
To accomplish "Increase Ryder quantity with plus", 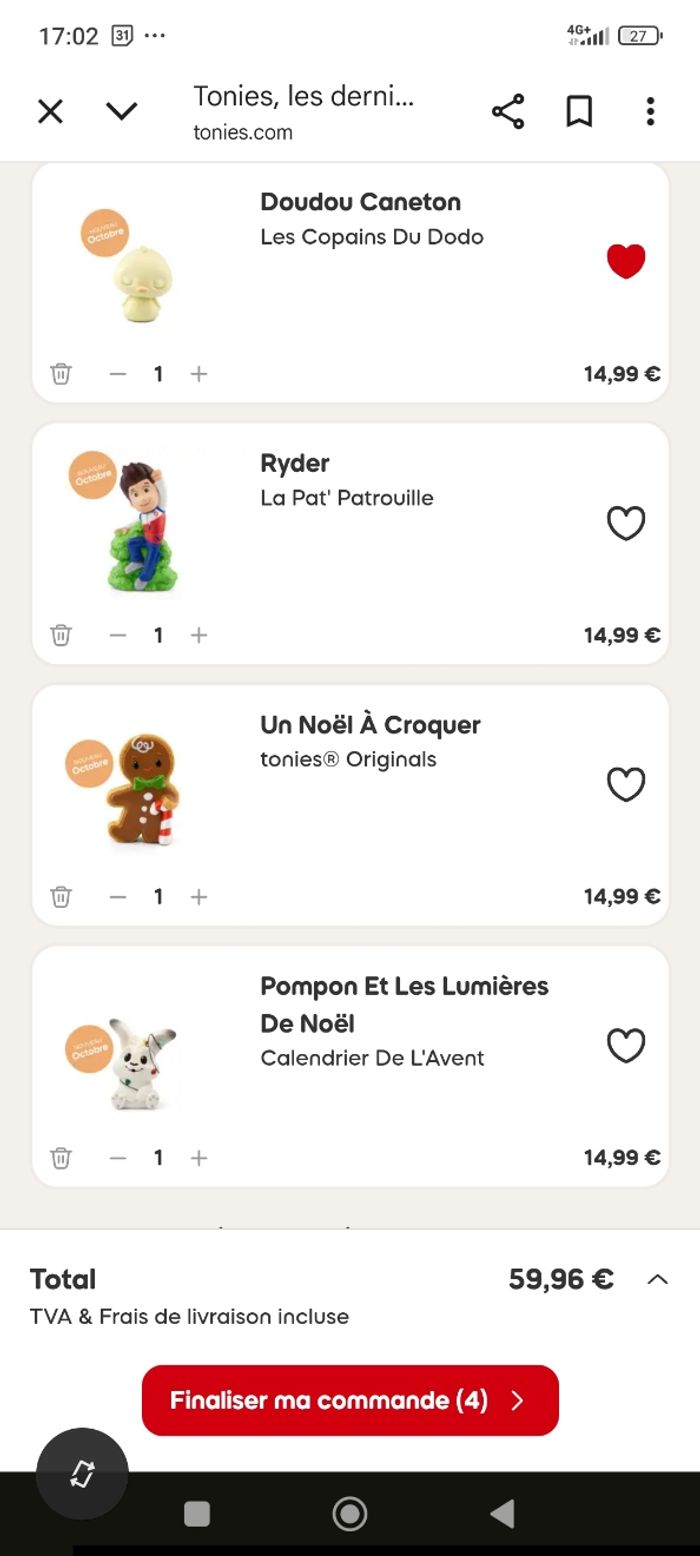I will (x=199, y=635).
